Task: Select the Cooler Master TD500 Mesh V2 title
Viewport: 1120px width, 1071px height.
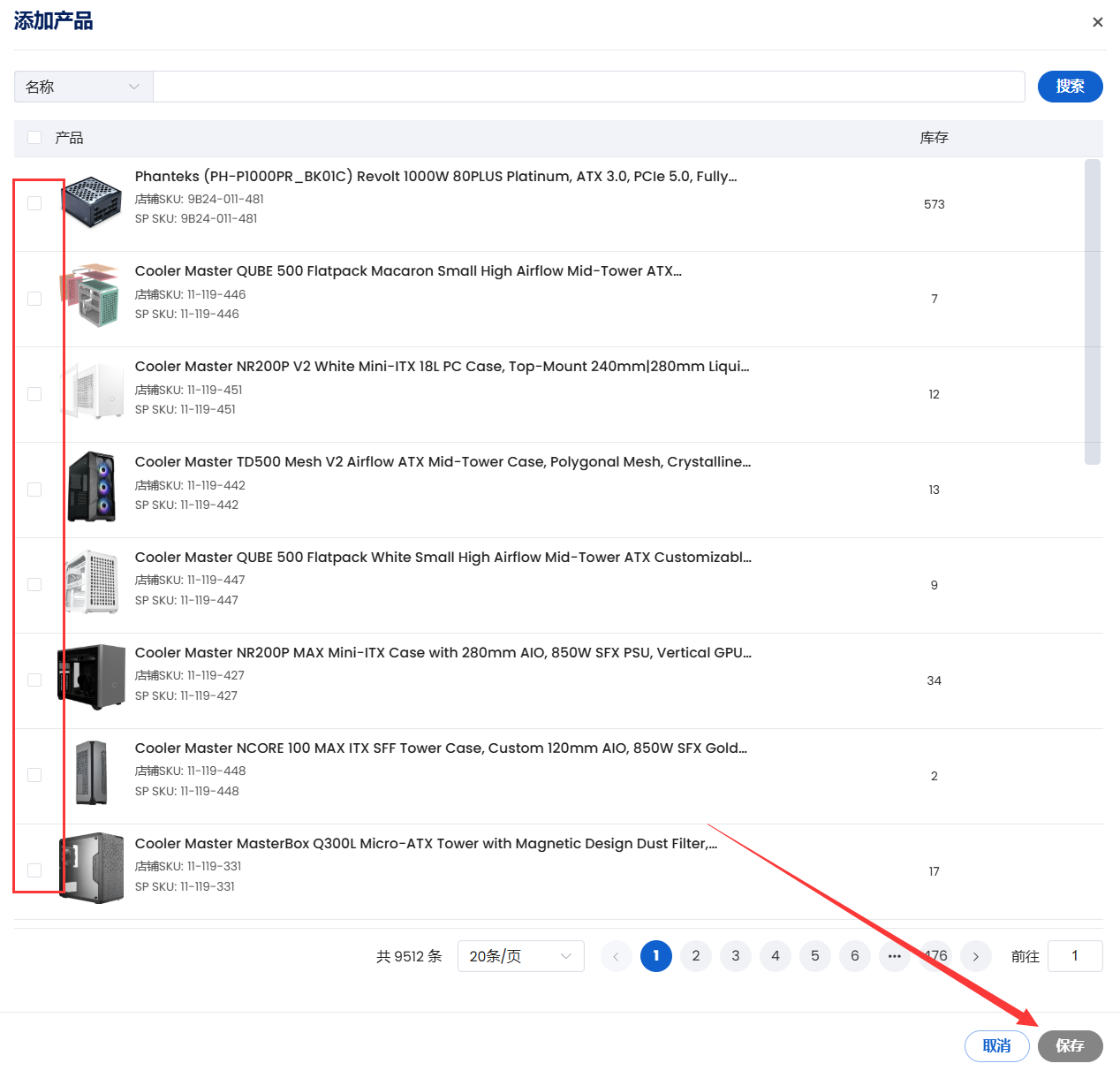Action: coord(443,461)
